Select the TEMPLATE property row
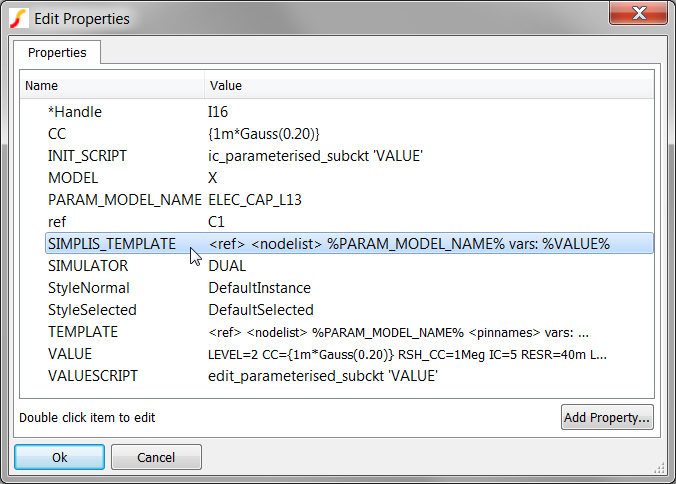 (83, 332)
